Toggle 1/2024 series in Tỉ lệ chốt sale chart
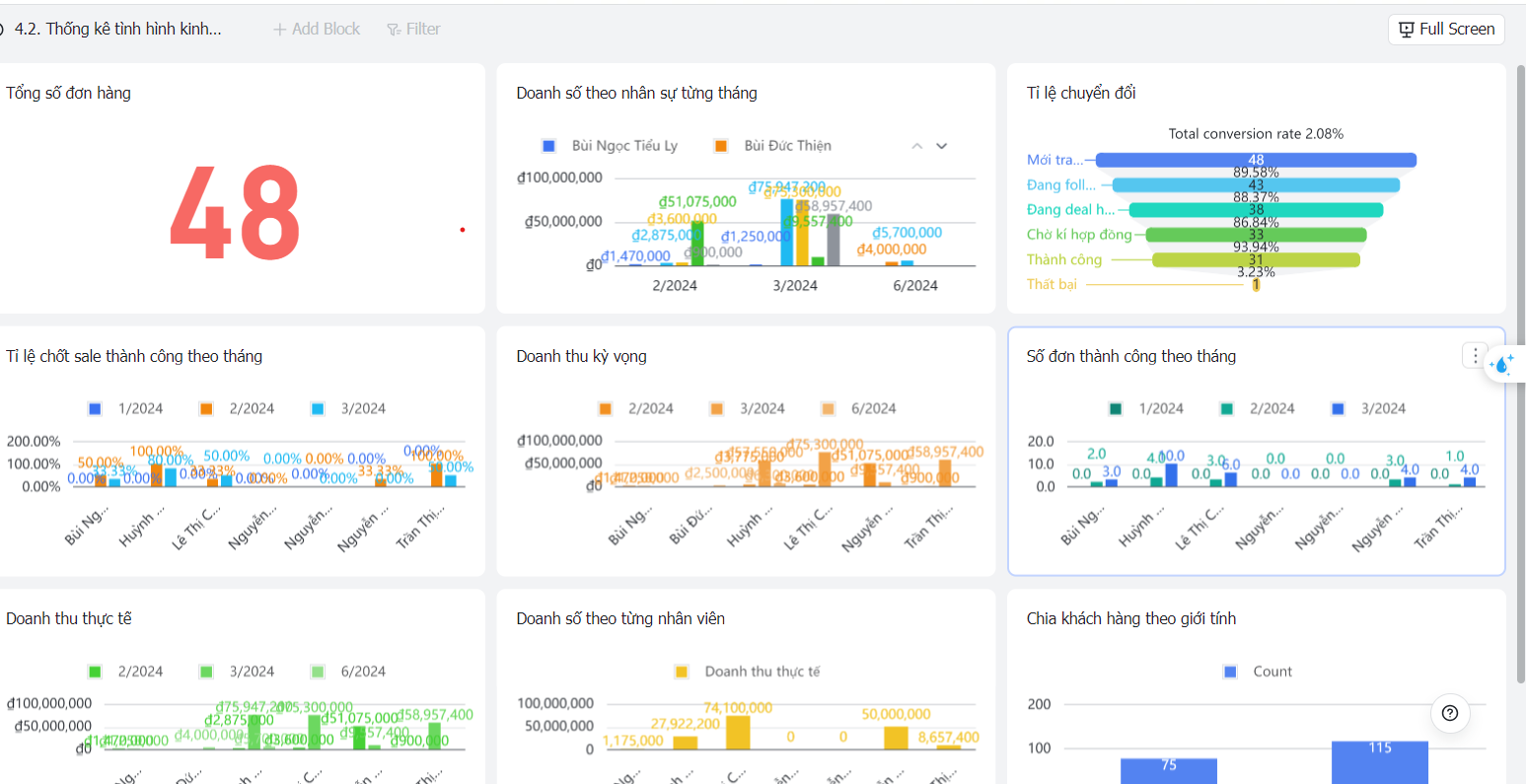This screenshot has height=784, width=1526. [x=125, y=408]
